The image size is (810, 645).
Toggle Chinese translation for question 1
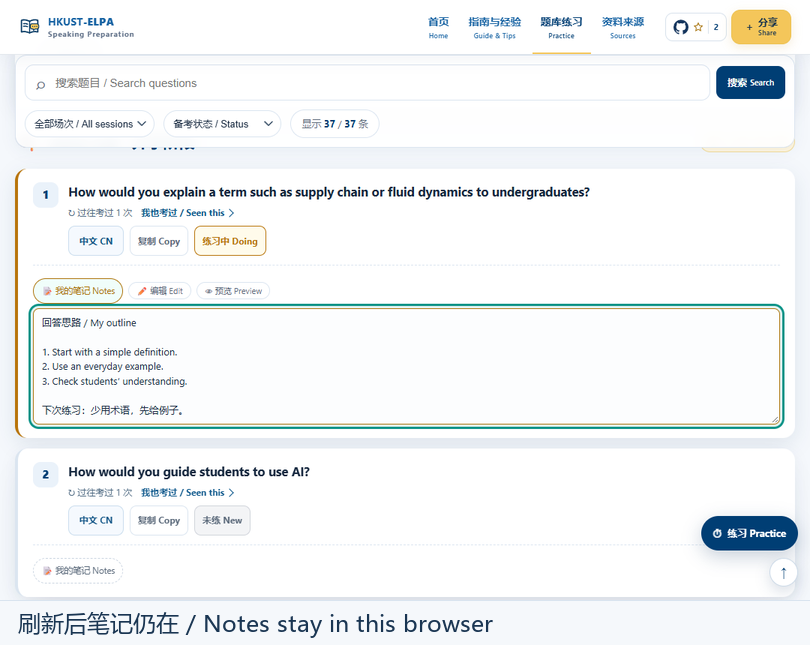coord(96,241)
